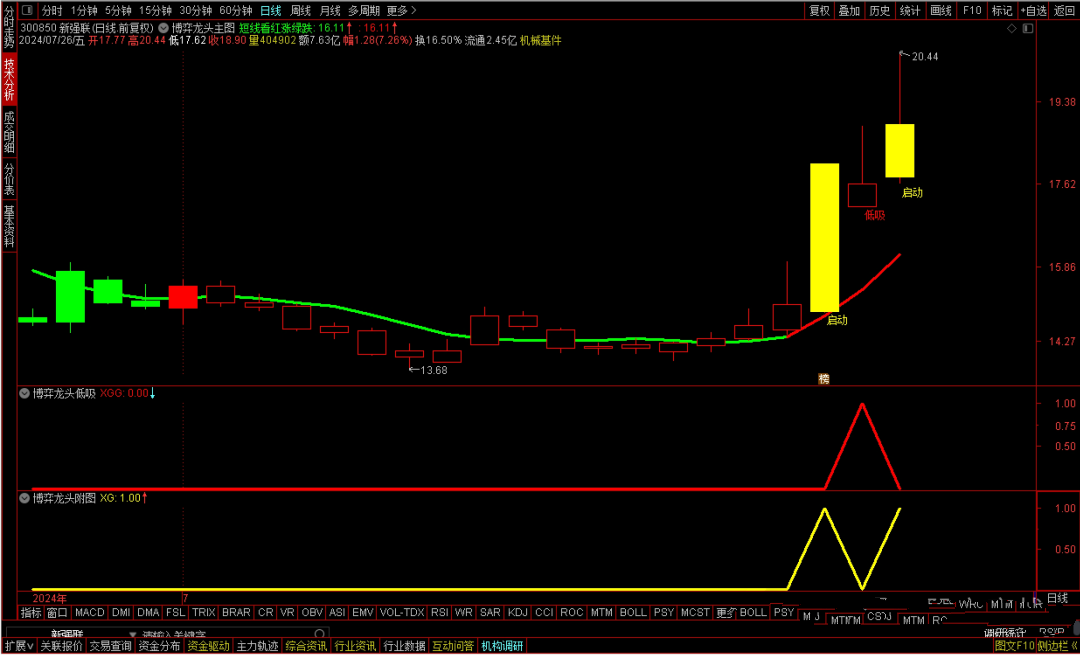This screenshot has height=655, width=1080.
Task: Open 统计 statistics
Action: 910,10
